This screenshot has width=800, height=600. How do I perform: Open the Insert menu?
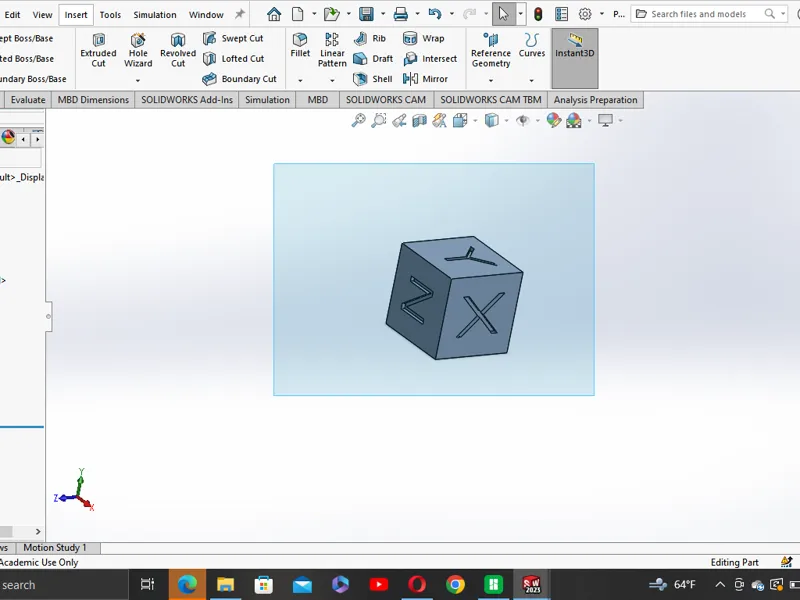76,15
